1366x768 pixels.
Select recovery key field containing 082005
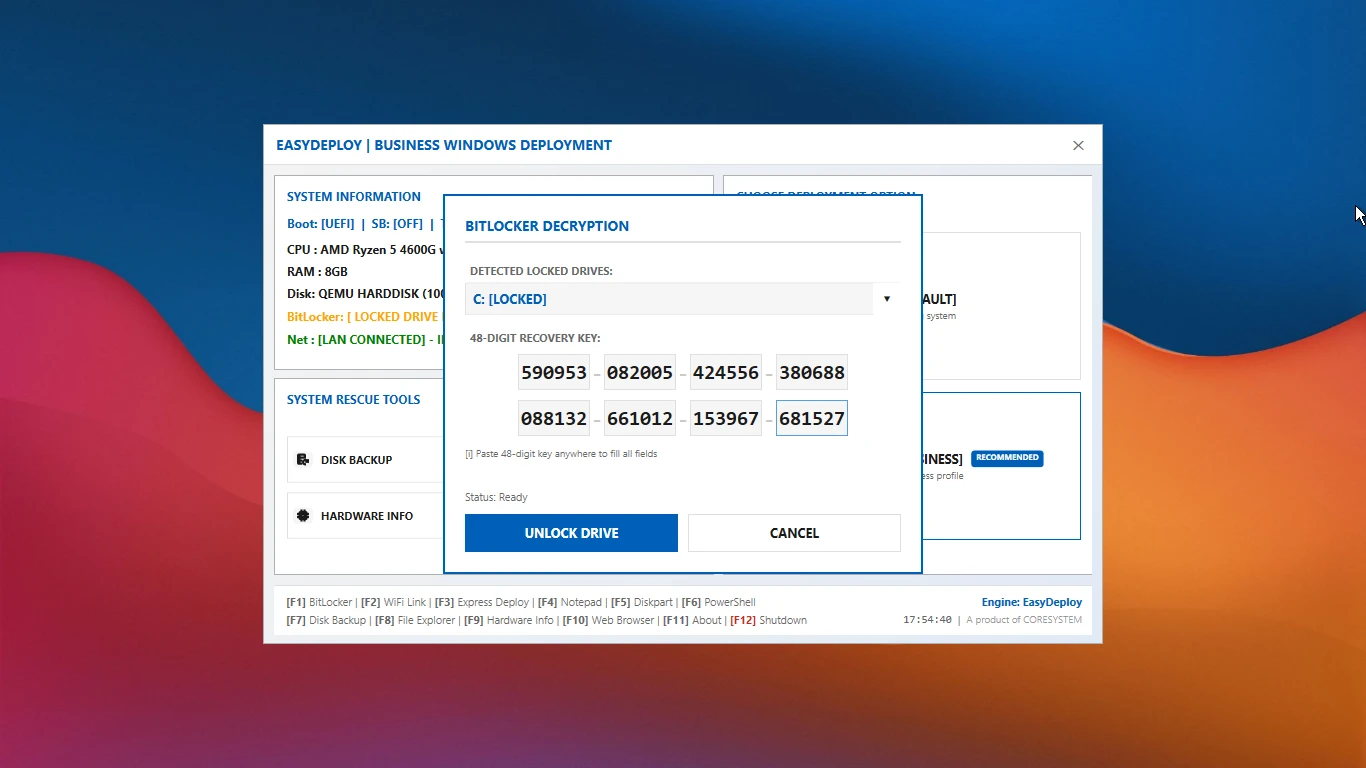(640, 372)
